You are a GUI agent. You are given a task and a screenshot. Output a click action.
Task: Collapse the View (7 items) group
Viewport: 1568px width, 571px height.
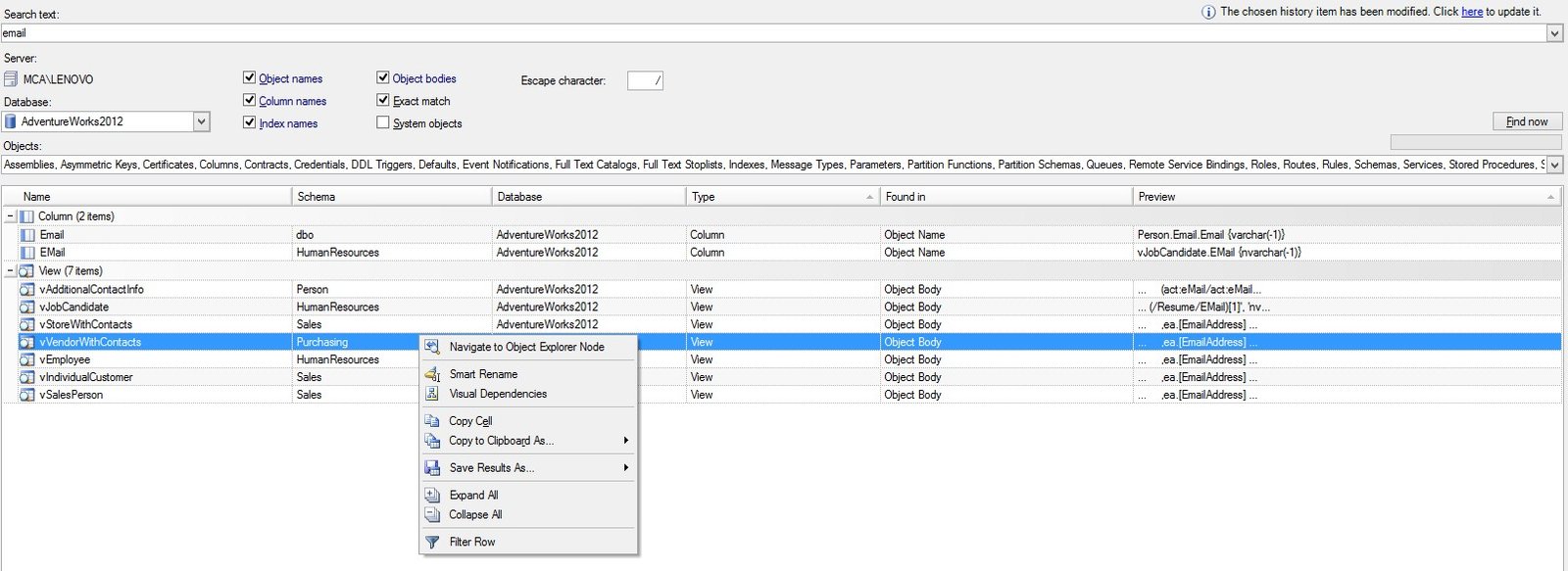click(x=11, y=271)
